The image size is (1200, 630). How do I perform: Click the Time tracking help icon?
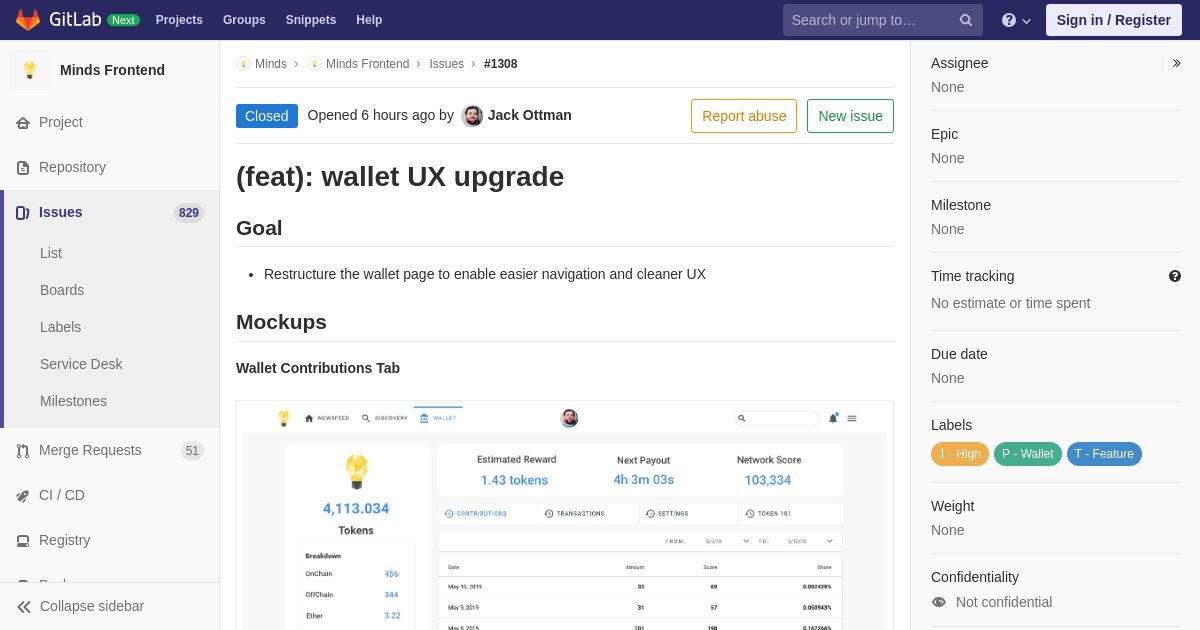coord(1175,276)
